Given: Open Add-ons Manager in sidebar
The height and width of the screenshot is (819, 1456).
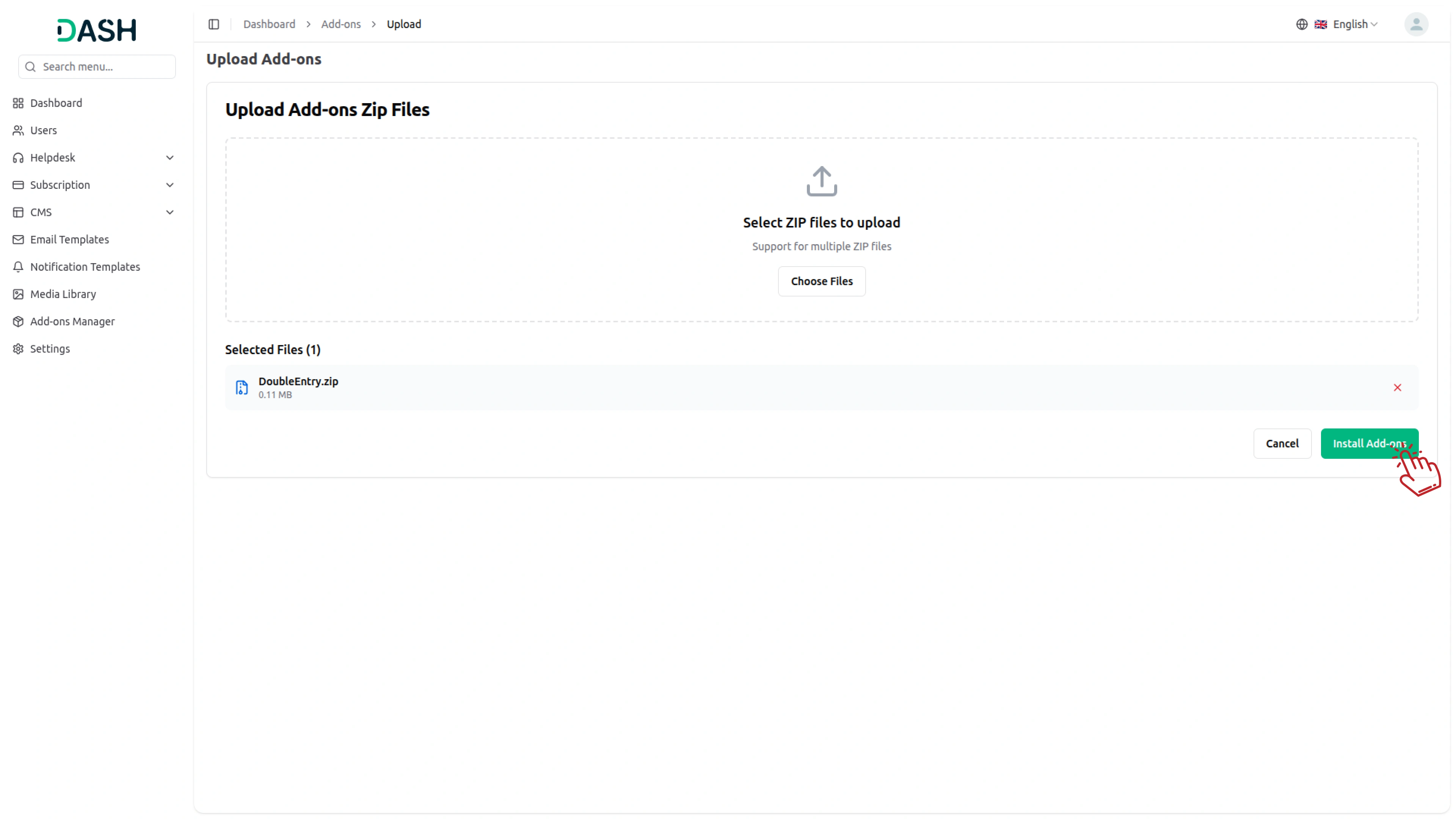Looking at the screenshot, I should pos(72,322).
